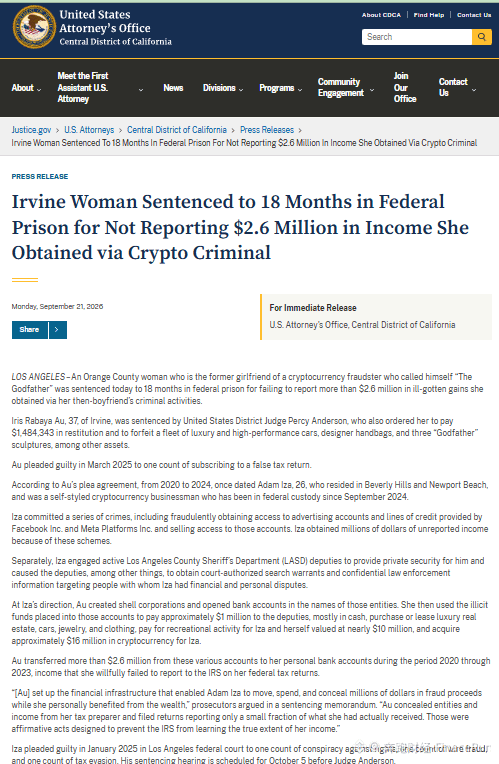Image resolution: width=499 pixels, height=764 pixels.
Task: Click the yellow search magnifier button
Action: [481, 37]
